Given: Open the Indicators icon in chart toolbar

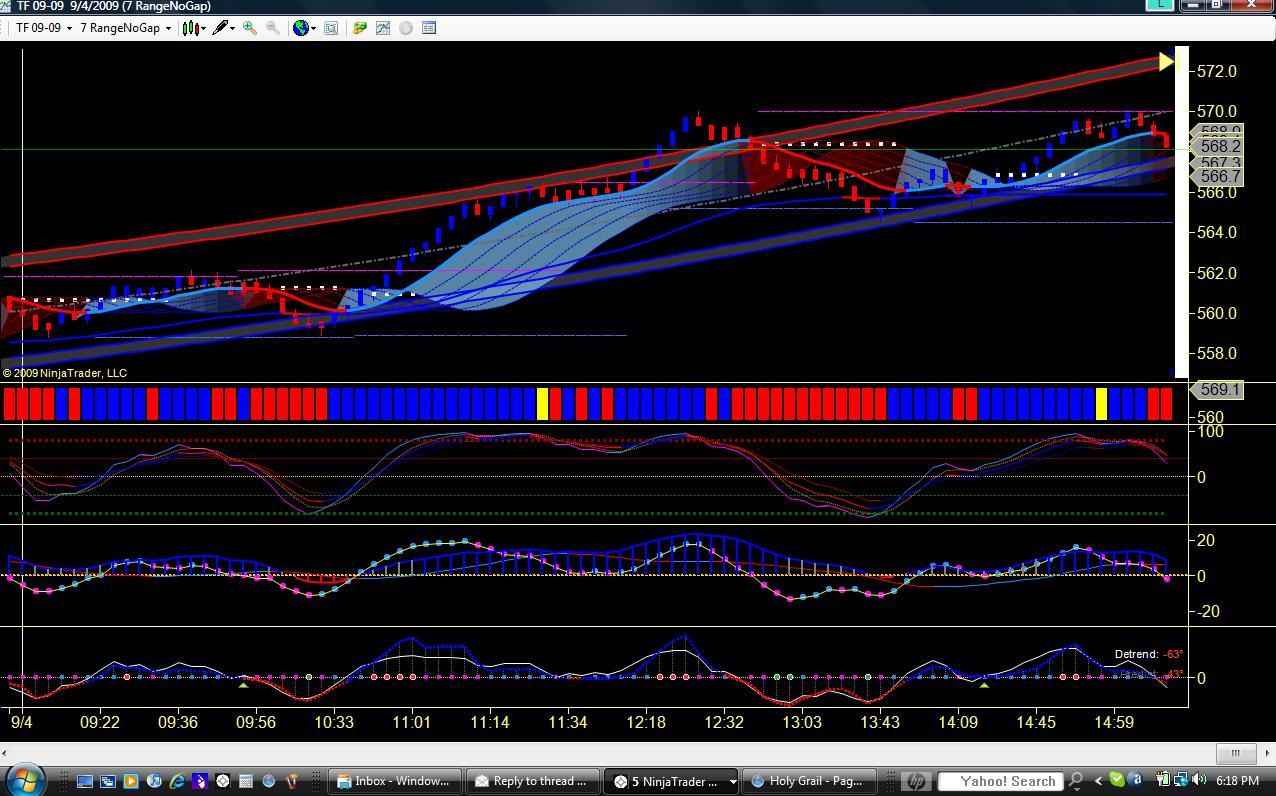Looking at the screenshot, I should click(383, 28).
